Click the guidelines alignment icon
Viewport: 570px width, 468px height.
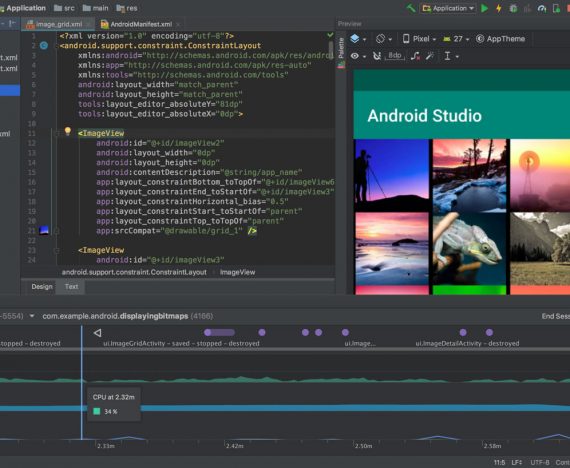point(447,56)
